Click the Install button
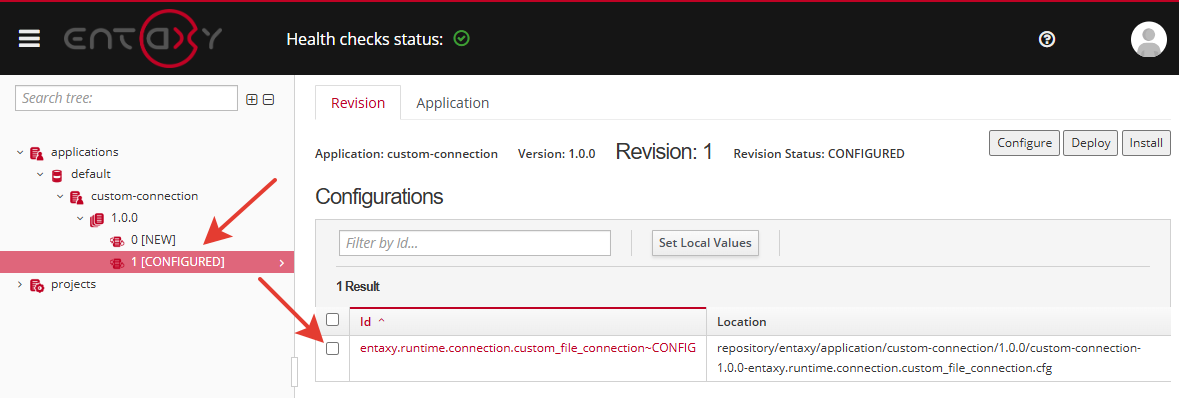1179x398 pixels. coord(1146,142)
